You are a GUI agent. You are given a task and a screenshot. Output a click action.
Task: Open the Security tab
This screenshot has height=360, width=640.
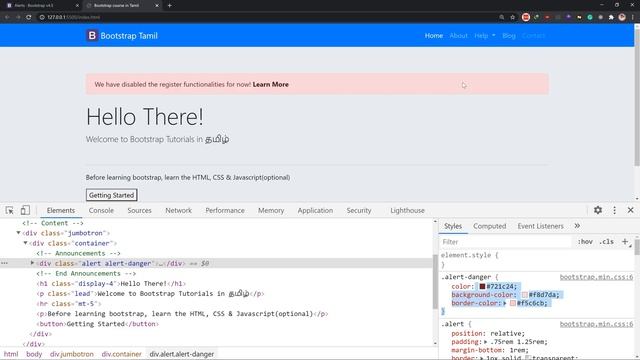[359, 210]
